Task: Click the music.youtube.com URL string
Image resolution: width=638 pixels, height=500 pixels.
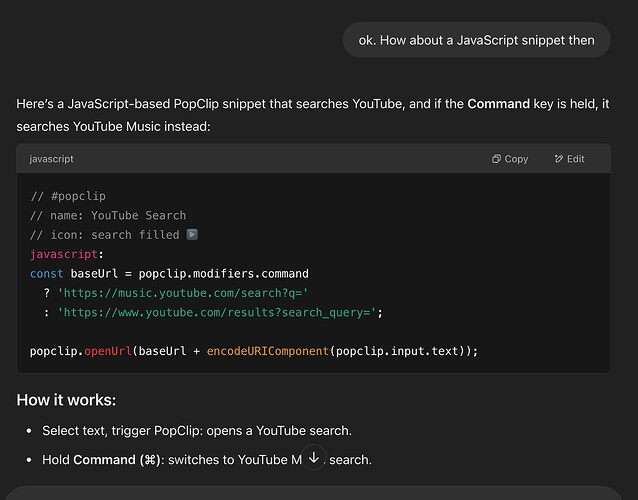Action: point(183,293)
